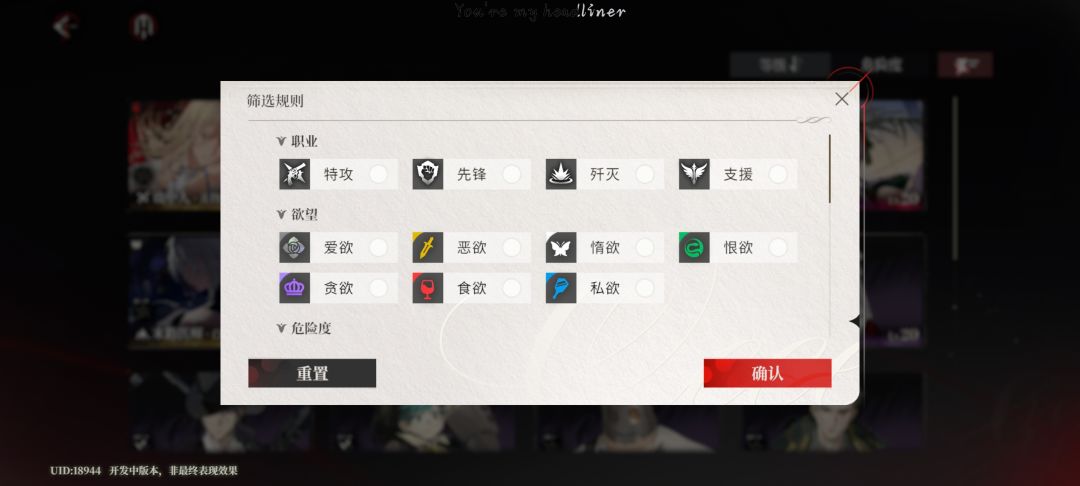Choose the 贪欲 crown icon
1080x486 pixels.
(294, 288)
